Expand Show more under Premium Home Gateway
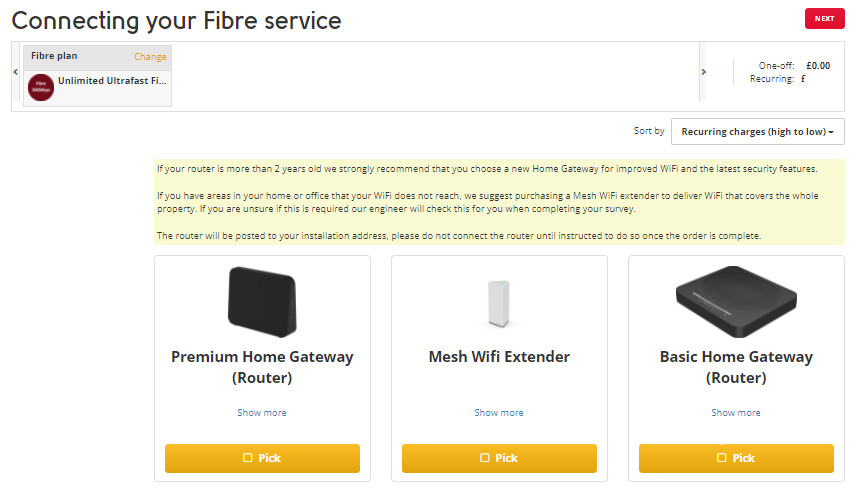The height and width of the screenshot is (489, 858). 262,412
